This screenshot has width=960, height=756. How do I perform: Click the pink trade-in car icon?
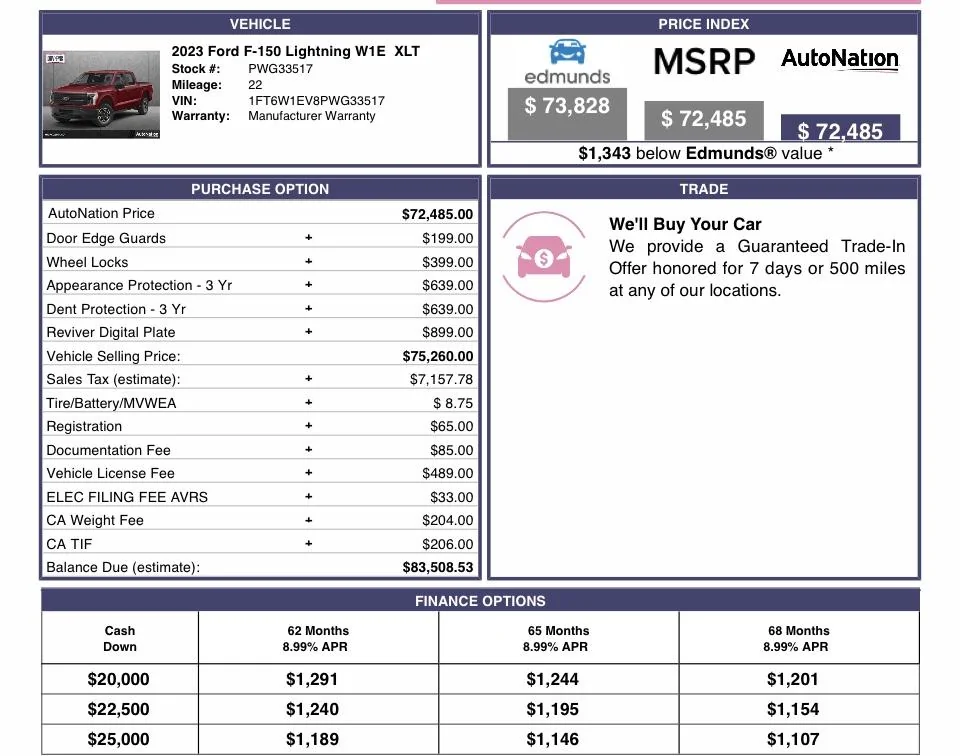pos(544,257)
